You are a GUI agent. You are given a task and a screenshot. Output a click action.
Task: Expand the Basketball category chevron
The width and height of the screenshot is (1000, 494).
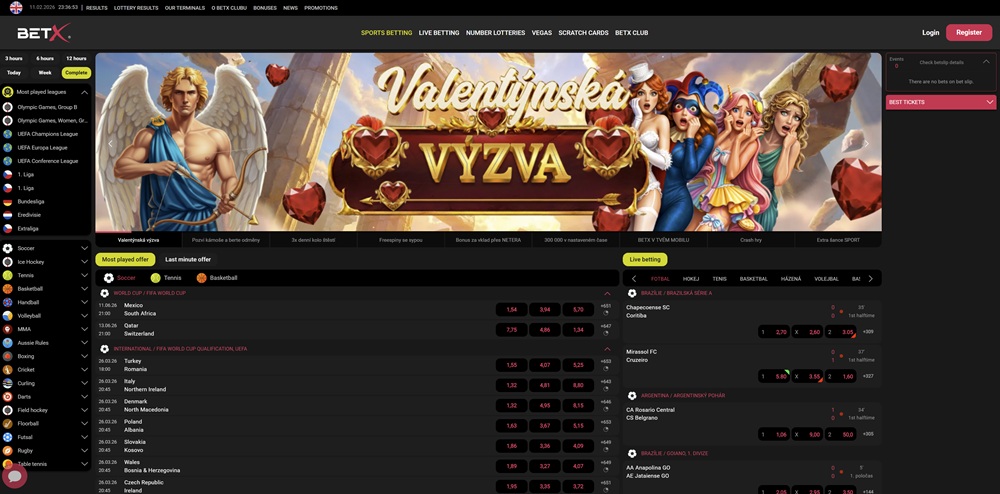coord(84,289)
